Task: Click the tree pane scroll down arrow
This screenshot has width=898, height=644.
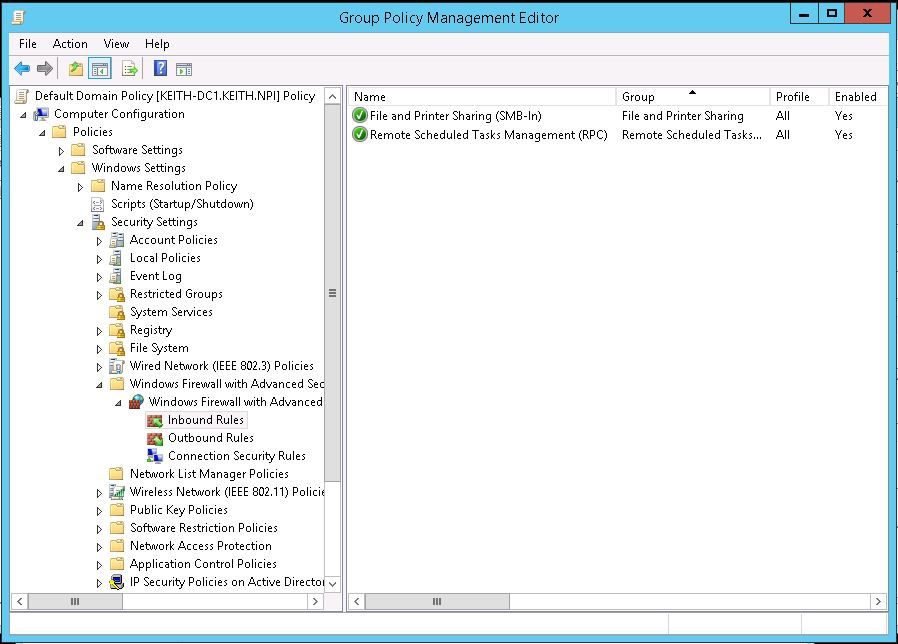Action: point(332,584)
